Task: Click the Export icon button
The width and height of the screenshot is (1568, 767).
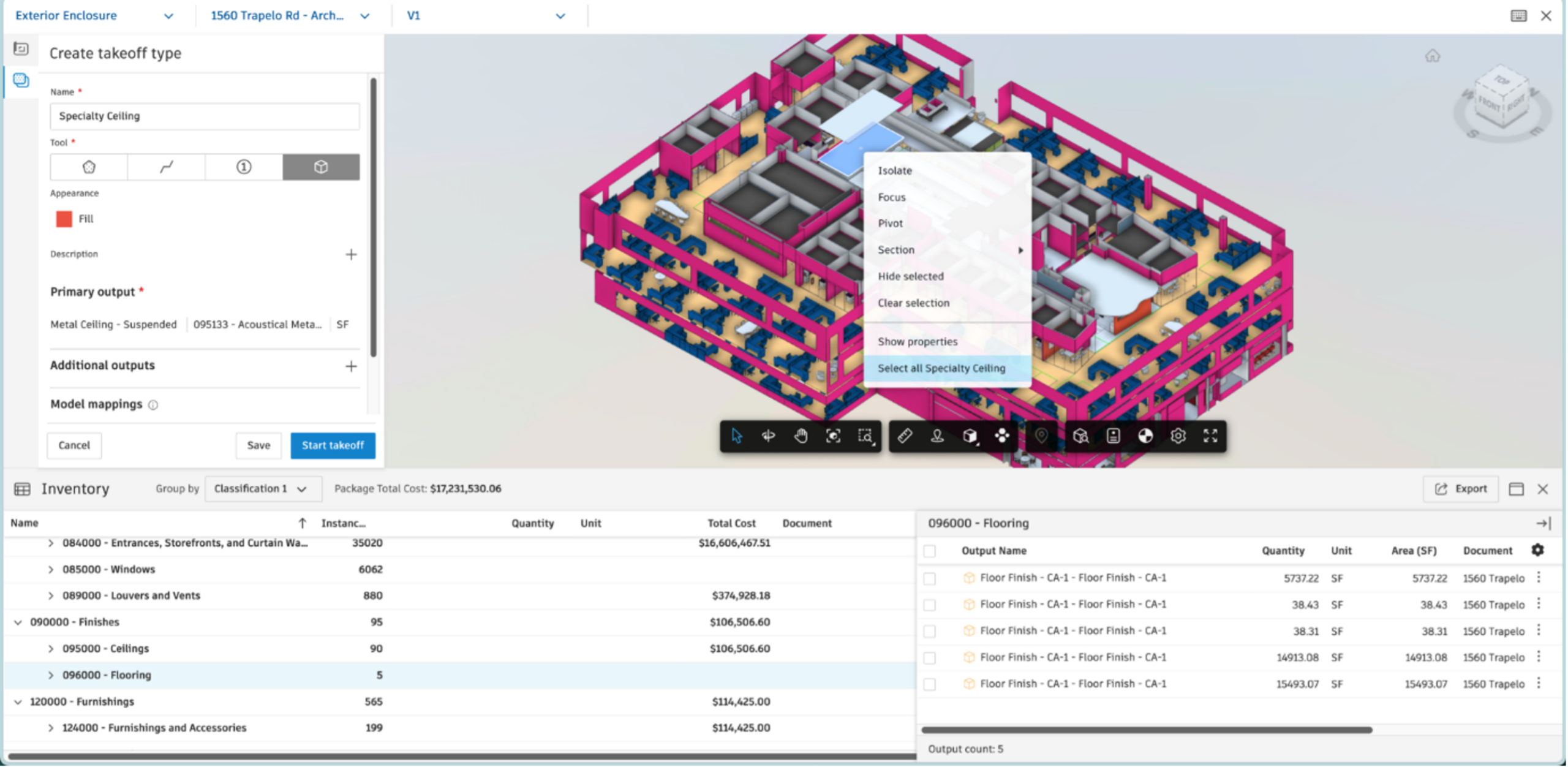Action: pyautogui.click(x=1461, y=489)
